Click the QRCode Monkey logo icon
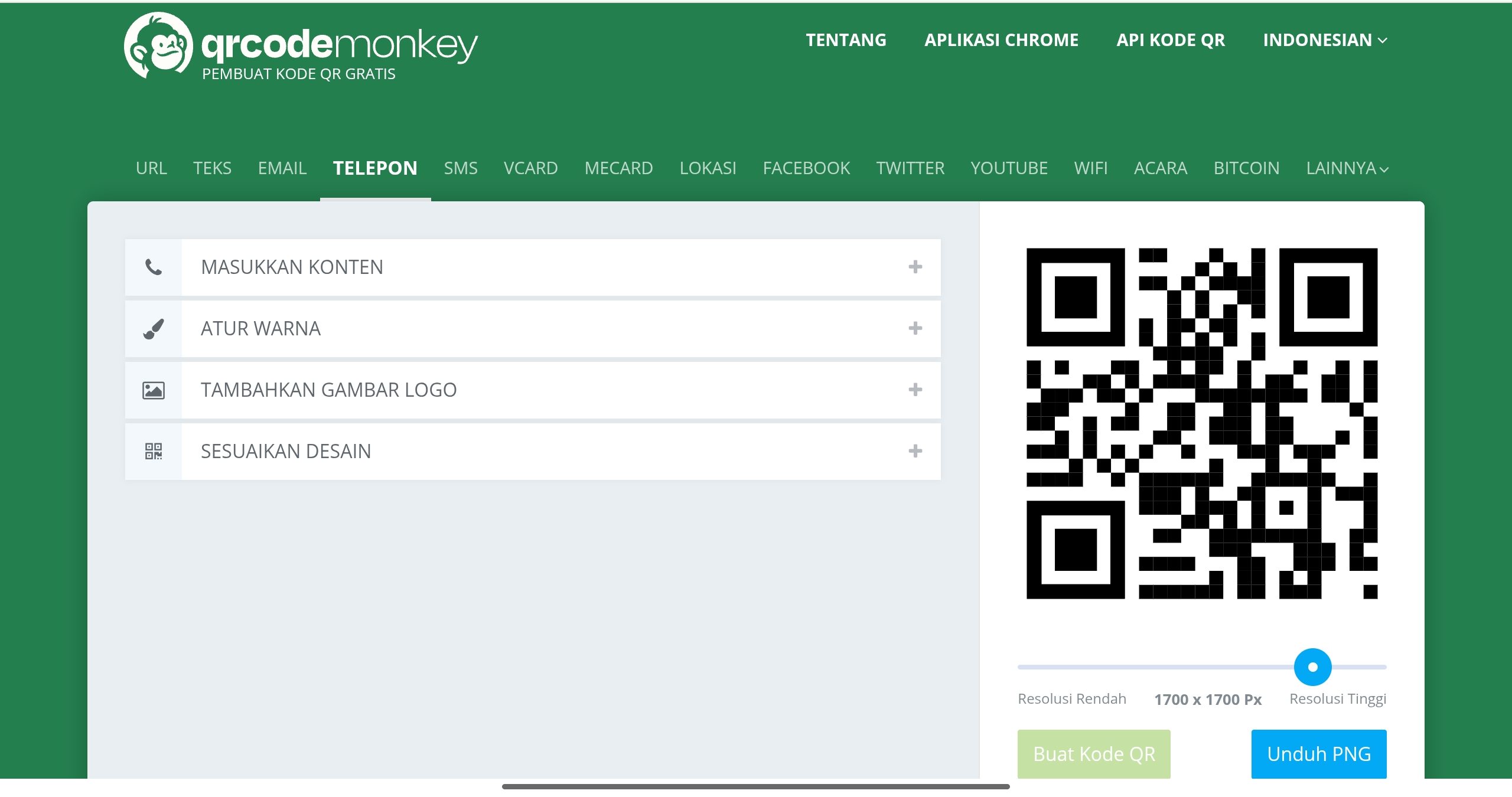The height and width of the screenshot is (797, 1512). tap(158, 45)
